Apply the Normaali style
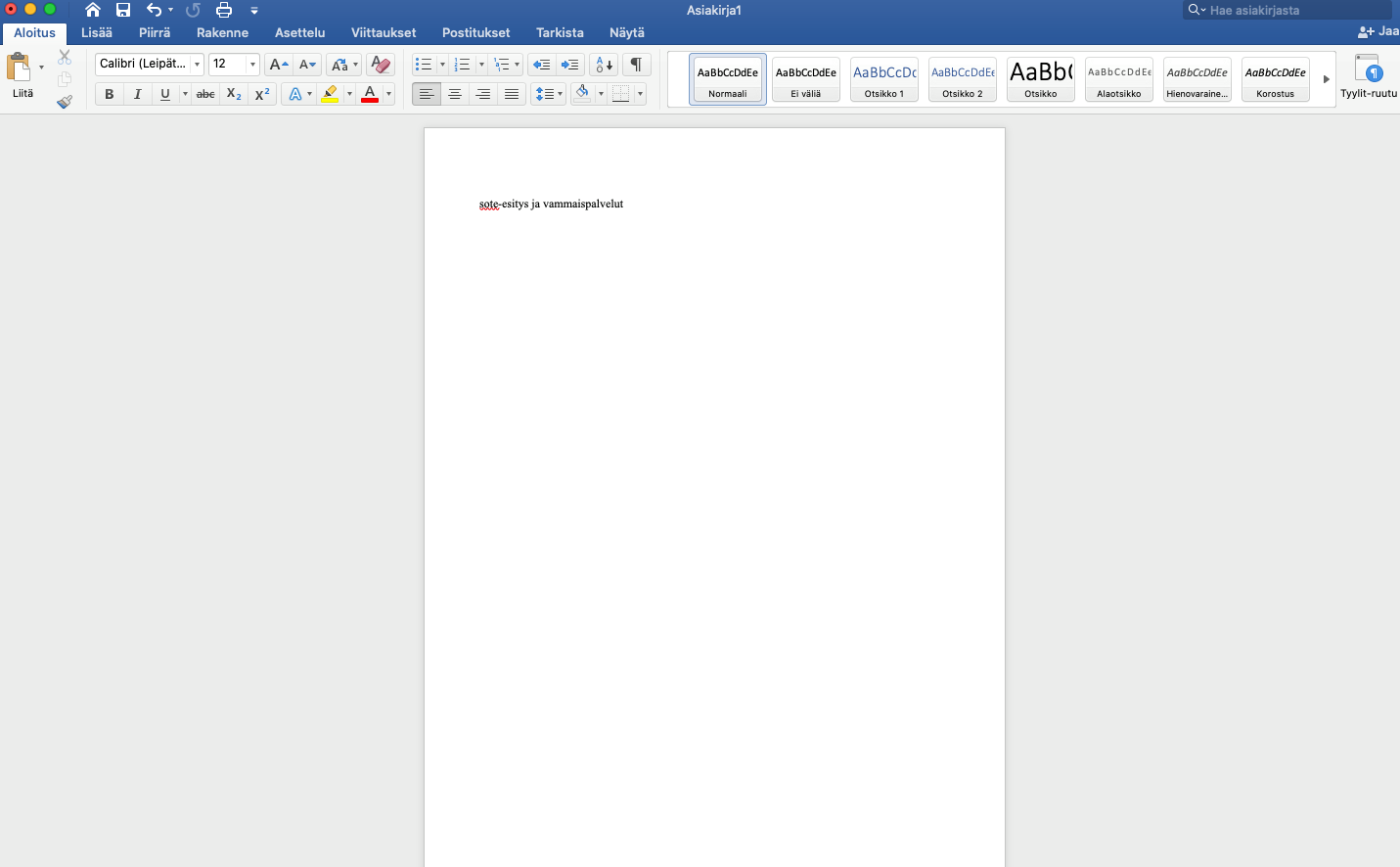Image resolution: width=1400 pixels, height=867 pixels. (x=728, y=79)
